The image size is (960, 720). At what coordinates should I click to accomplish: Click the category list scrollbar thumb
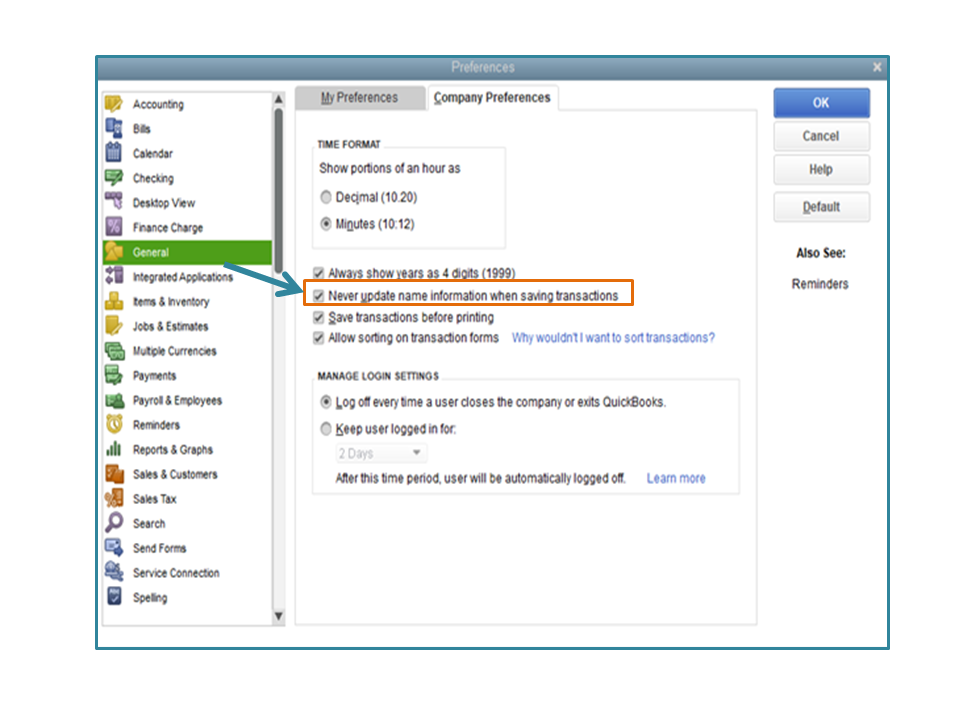[x=279, y=190]
